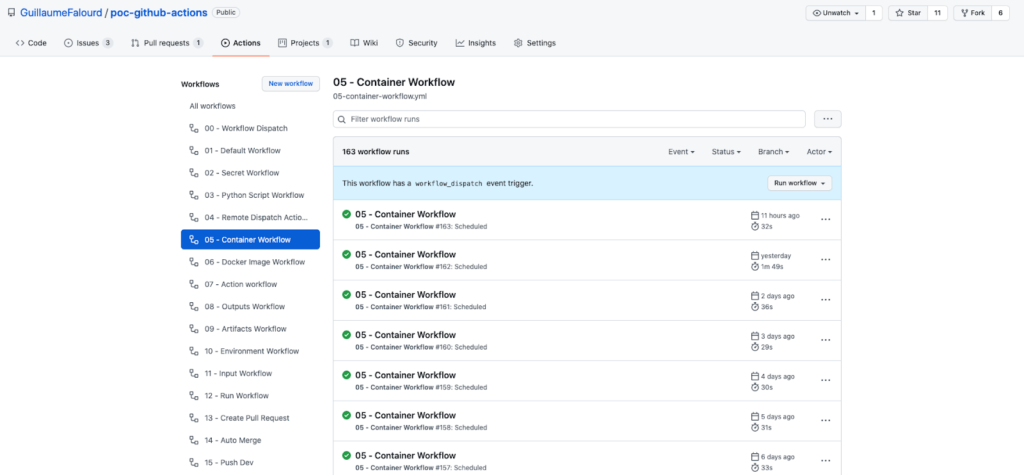Click the New workflow button
Viewport: 1024px width, 475px height.
click(291, 84)
